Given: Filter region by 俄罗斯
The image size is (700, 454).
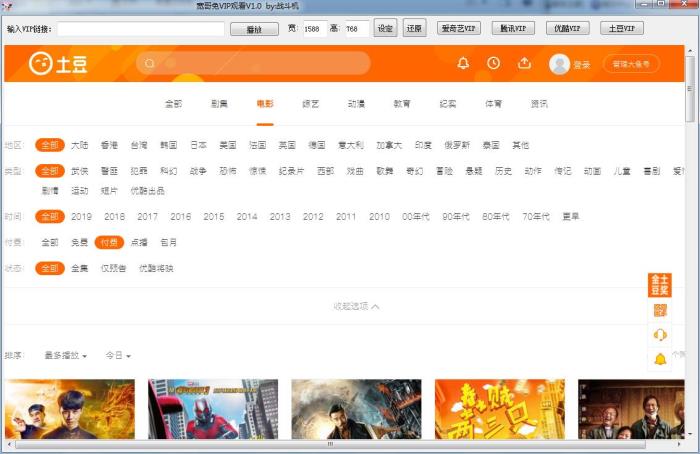Looking at the screenshot, I should (x=457, y=145).
